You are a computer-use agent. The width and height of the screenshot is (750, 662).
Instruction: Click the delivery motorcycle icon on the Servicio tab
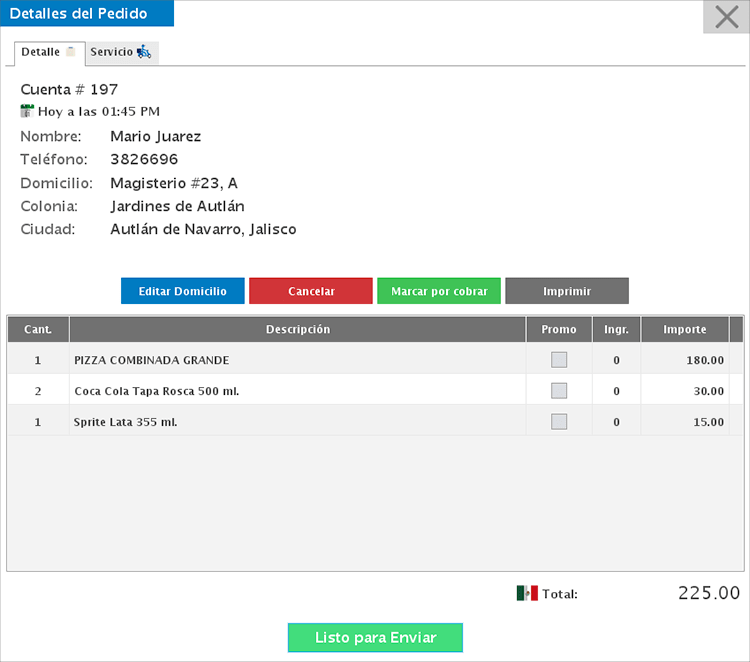coord(144,52)
